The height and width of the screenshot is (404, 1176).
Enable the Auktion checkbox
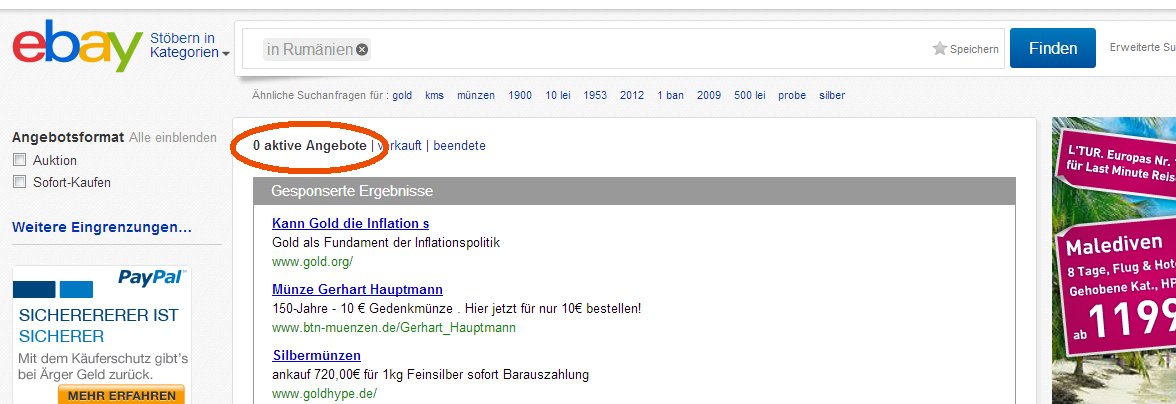[x=19, y=160]
